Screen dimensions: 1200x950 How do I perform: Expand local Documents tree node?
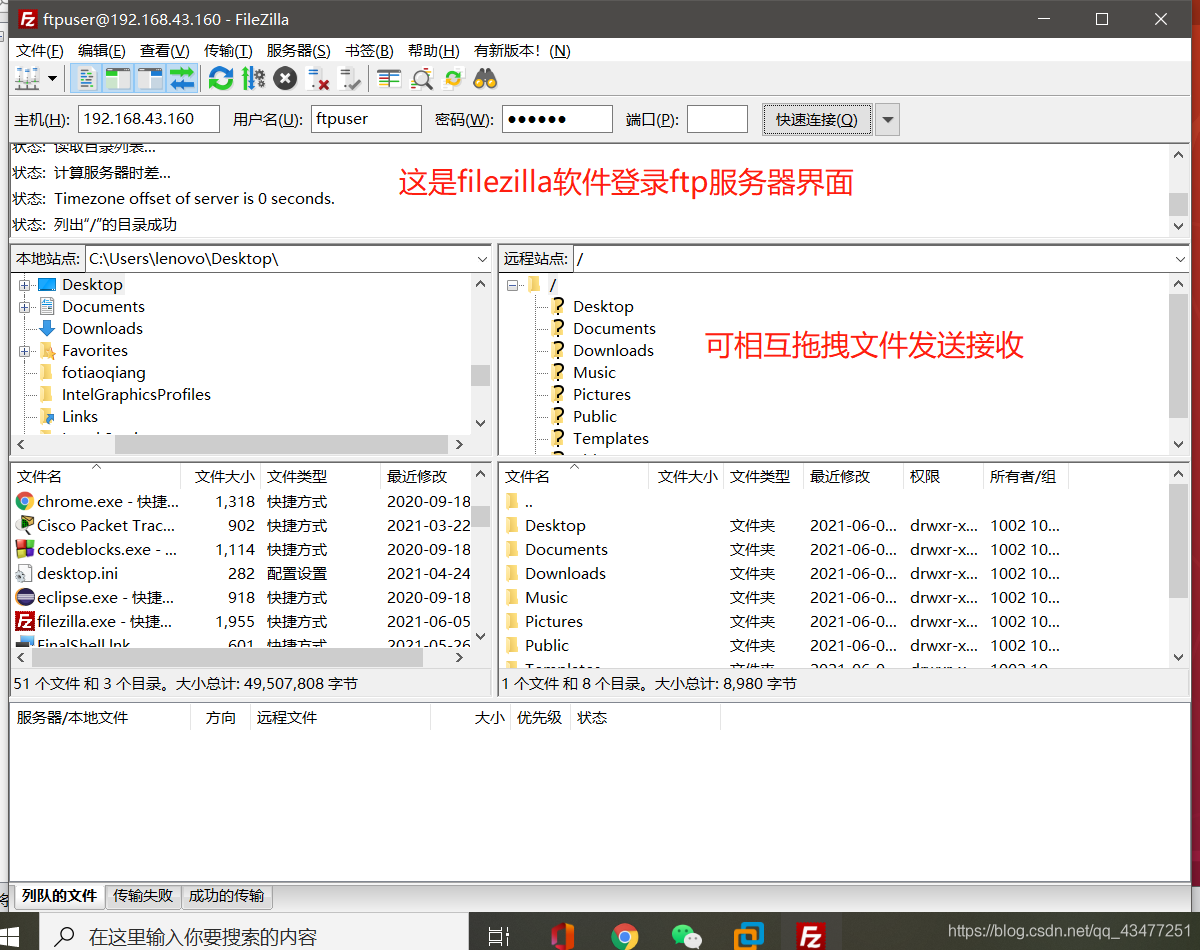pyautogui.click(x=24, y=307)
